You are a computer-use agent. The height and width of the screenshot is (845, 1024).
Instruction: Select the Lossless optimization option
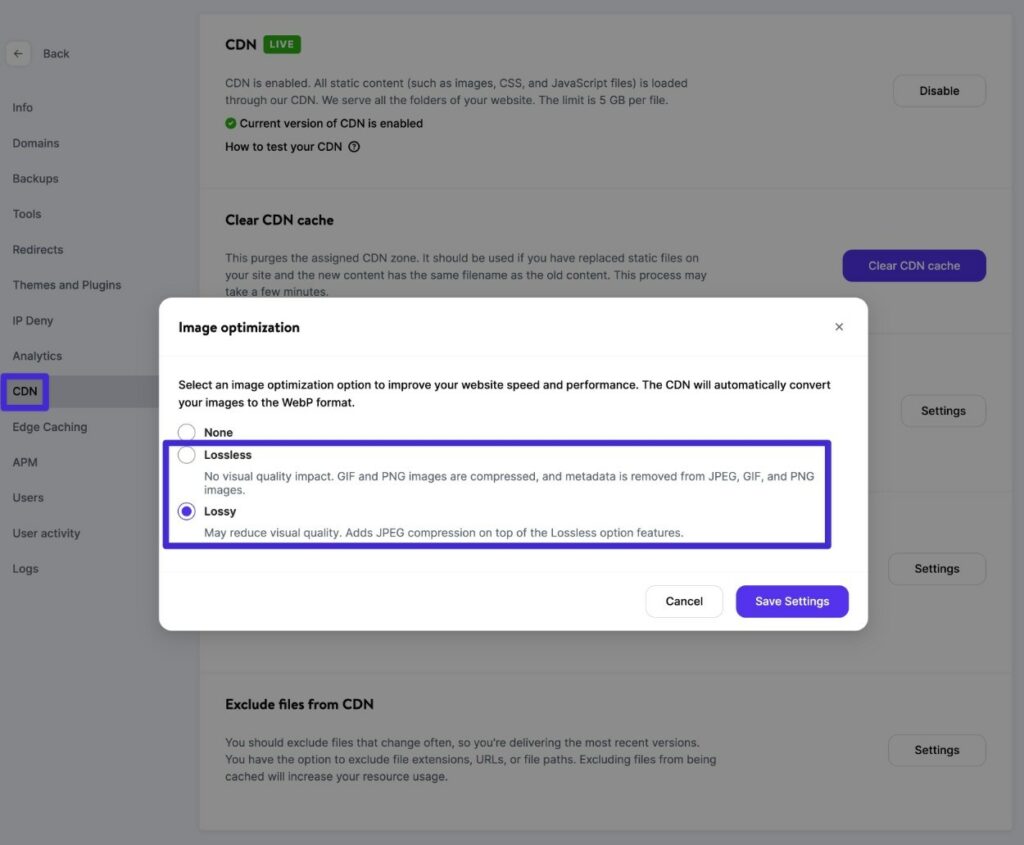tap(186, 455)
